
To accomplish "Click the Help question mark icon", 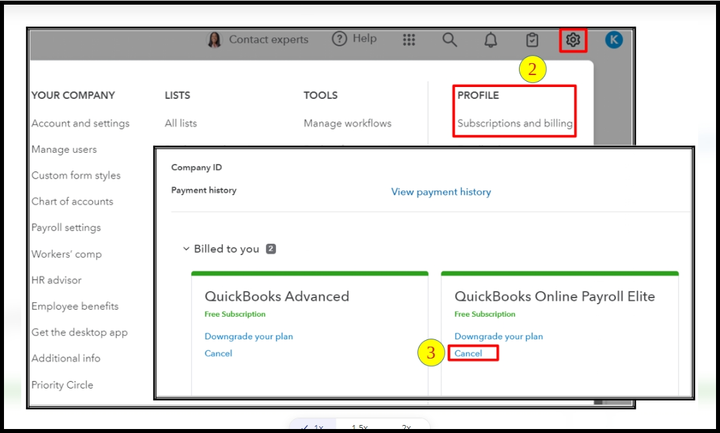I will pyautogui.click(x=339, y=39).
